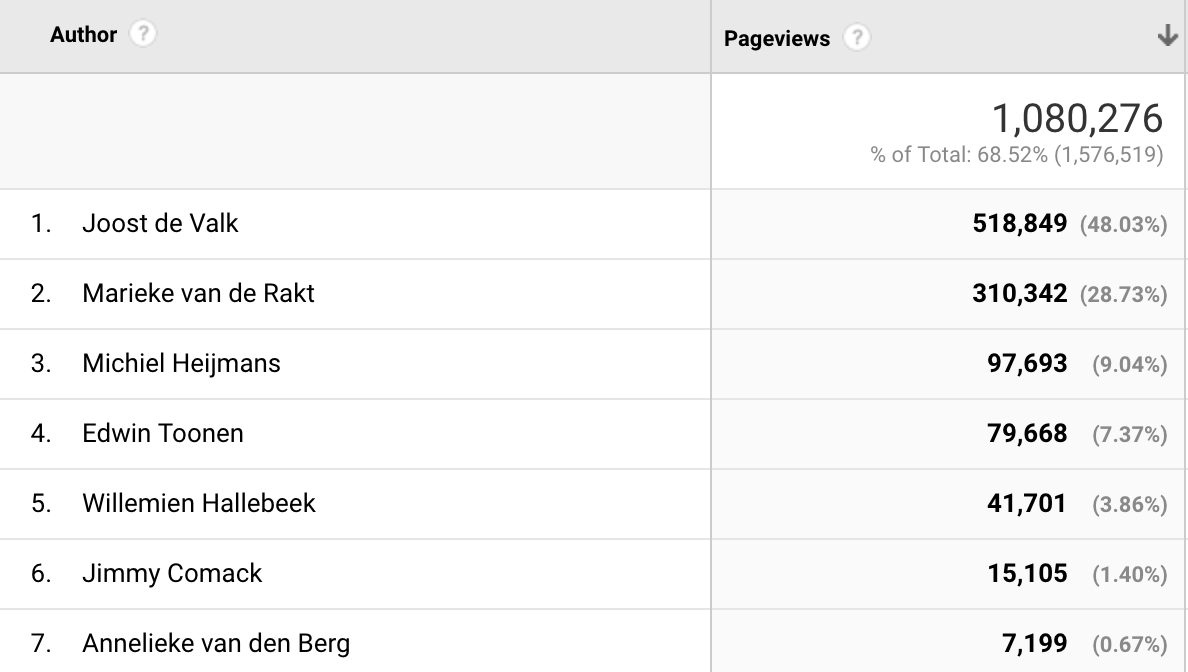Sort the table by Pageviews column
Viewport: 1188px width, 672px height.
[x=776, y=38]
